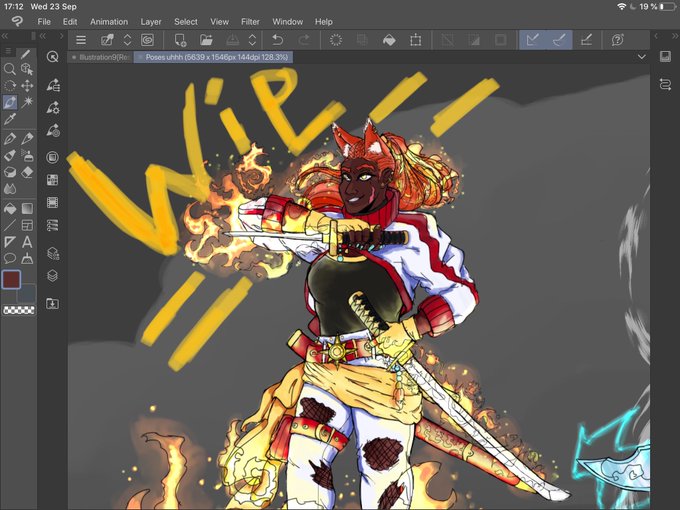Select the Operation object cube tool

tap(27, 69)
